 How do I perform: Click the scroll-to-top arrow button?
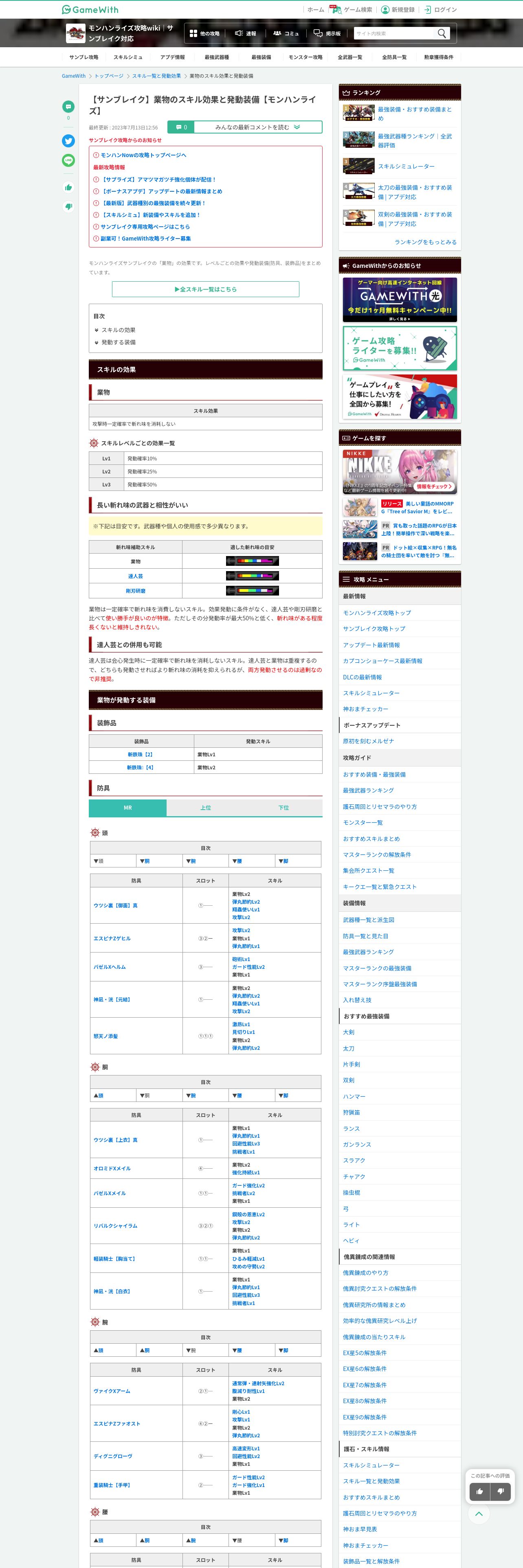coord(479,1514)
